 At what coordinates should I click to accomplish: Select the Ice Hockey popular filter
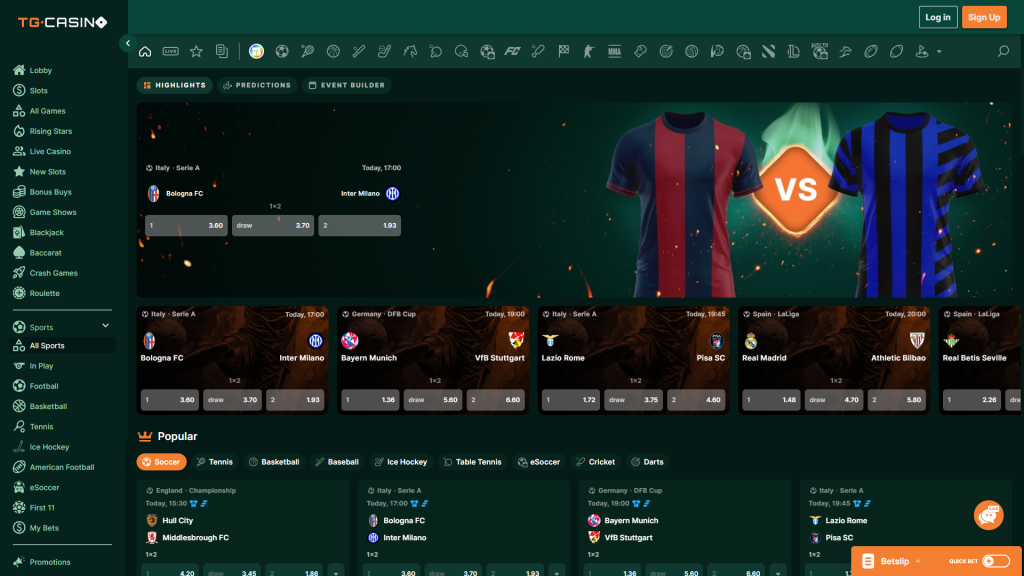click(401, 462)
